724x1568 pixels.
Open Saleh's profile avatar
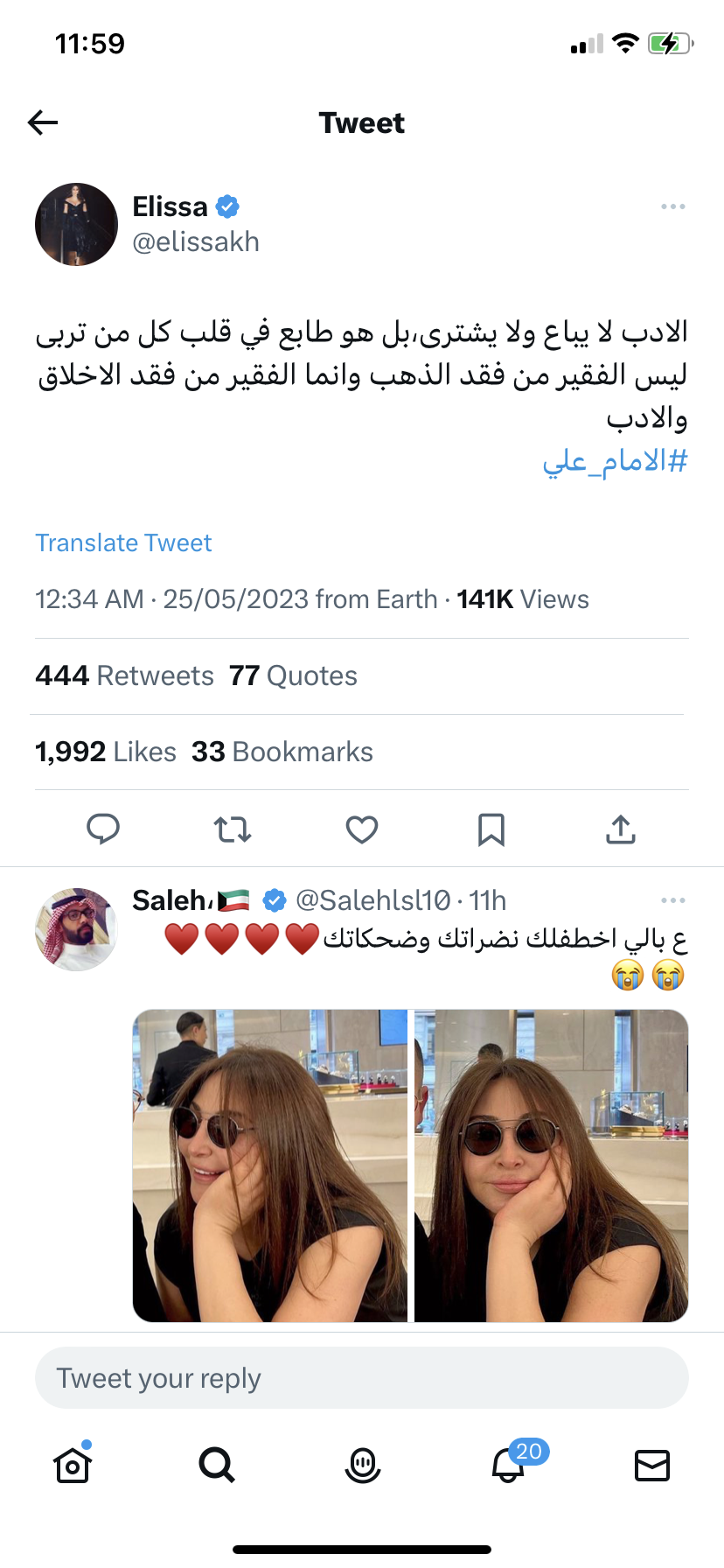(76, 929)
